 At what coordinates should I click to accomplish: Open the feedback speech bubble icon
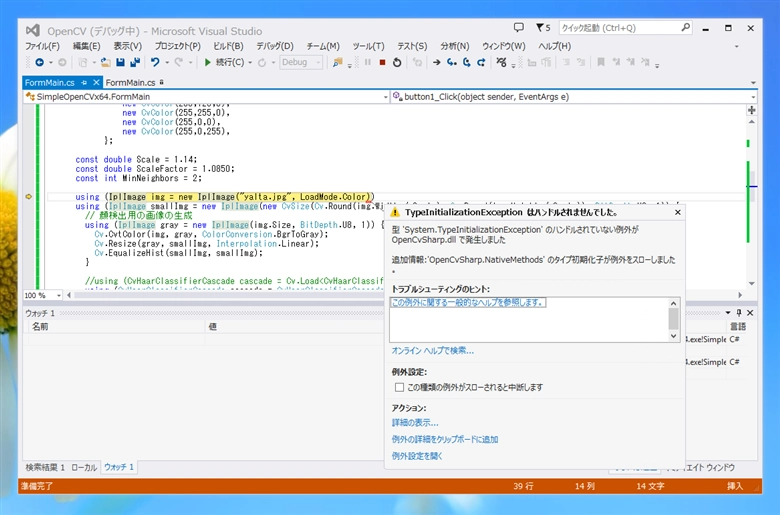click(518, 27)
